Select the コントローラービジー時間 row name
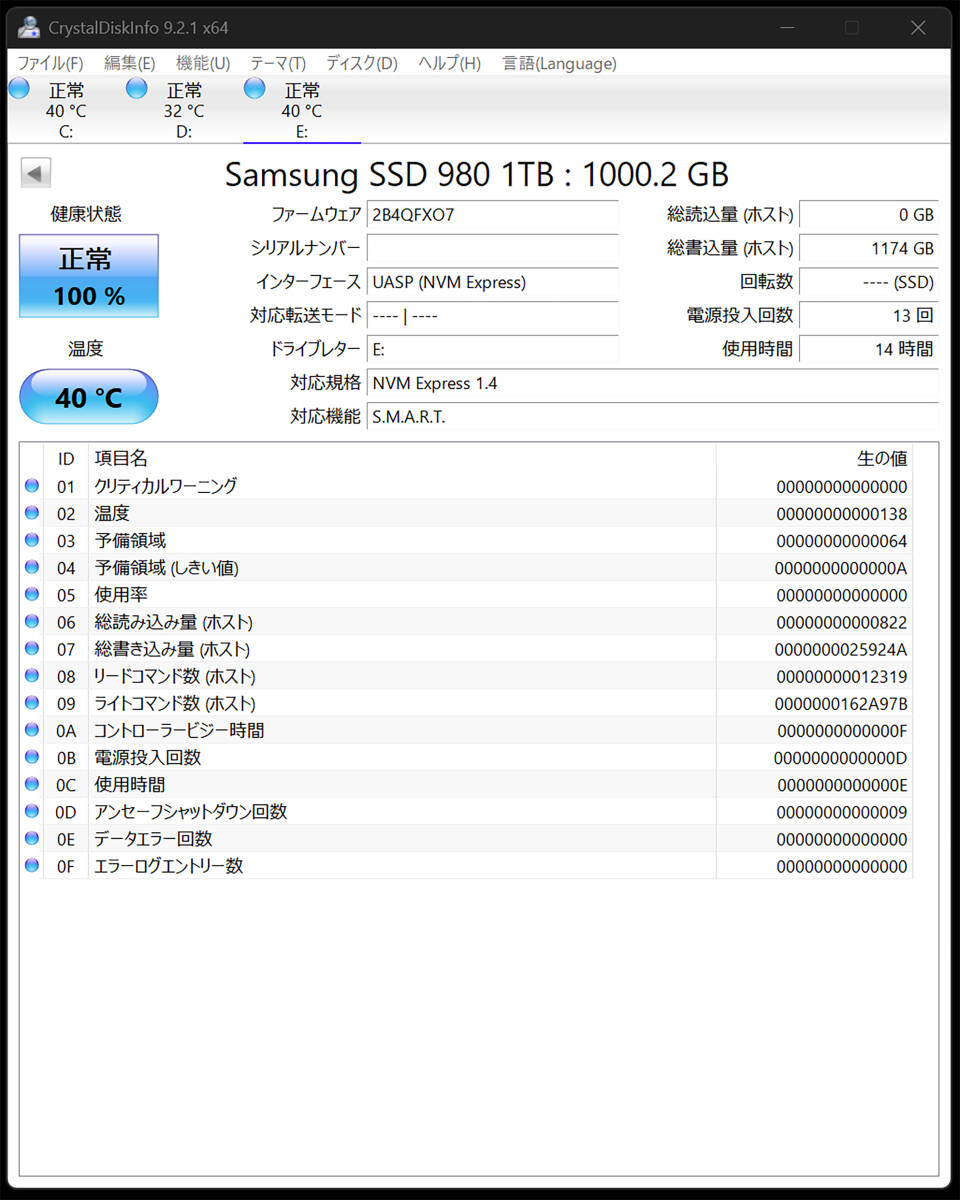 (179, 730)
